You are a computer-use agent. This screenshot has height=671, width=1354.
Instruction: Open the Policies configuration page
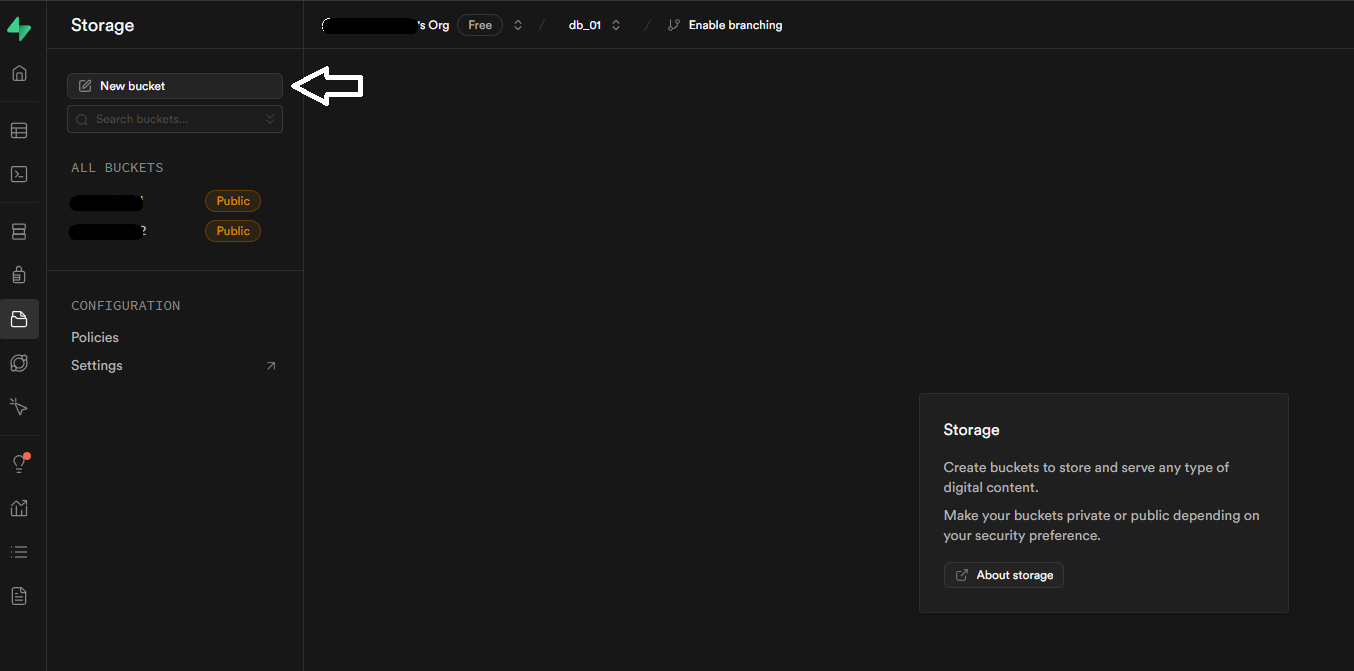tap(94, 337)
